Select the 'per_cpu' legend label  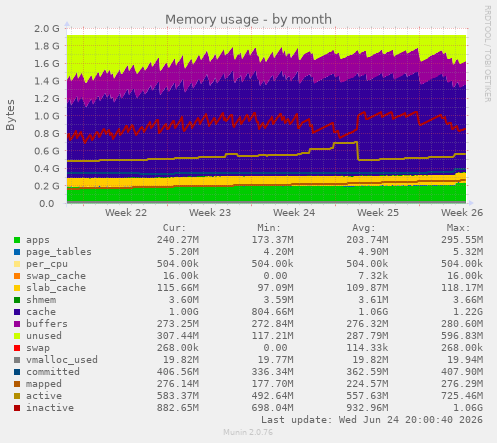47,264
